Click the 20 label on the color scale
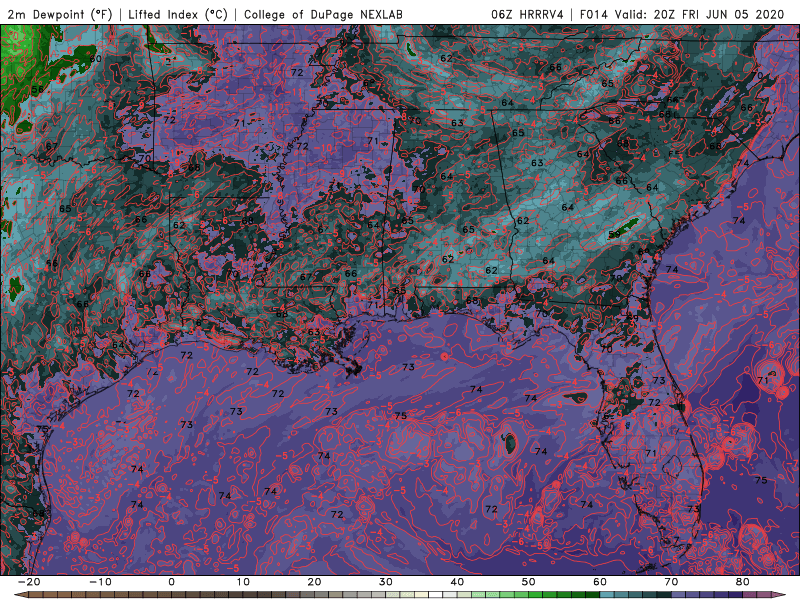Screen dimensions: 800x600 click(x=314, y=582)
